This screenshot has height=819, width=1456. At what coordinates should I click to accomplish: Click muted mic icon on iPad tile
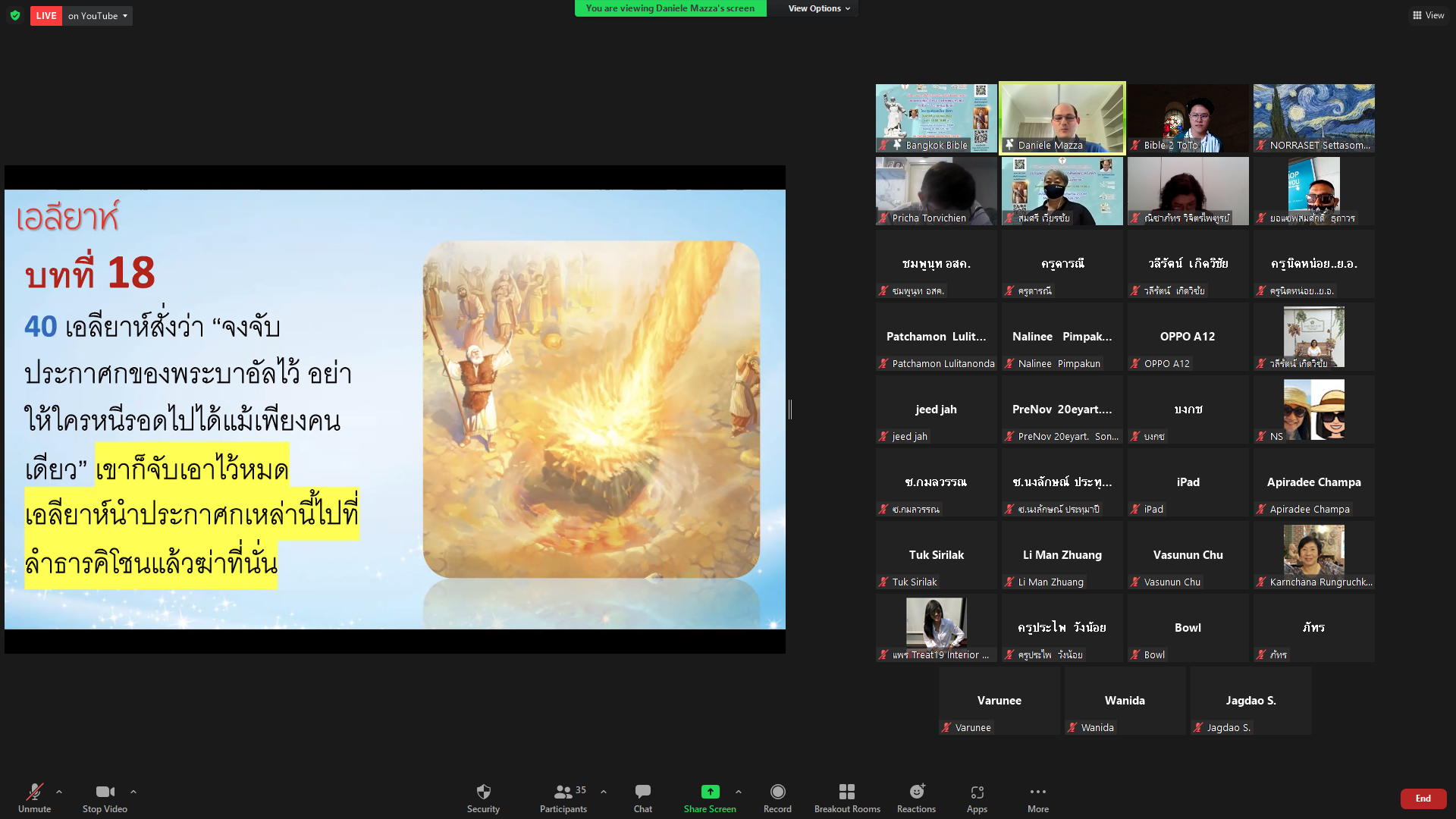1135,509
